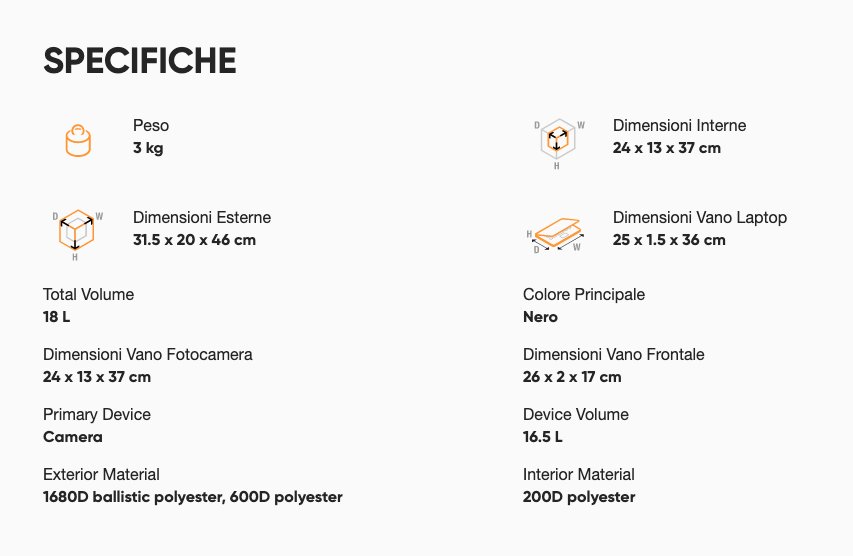Click the Total Volume label
Screen dimensions: 853x556
click(x=88, y=295)
